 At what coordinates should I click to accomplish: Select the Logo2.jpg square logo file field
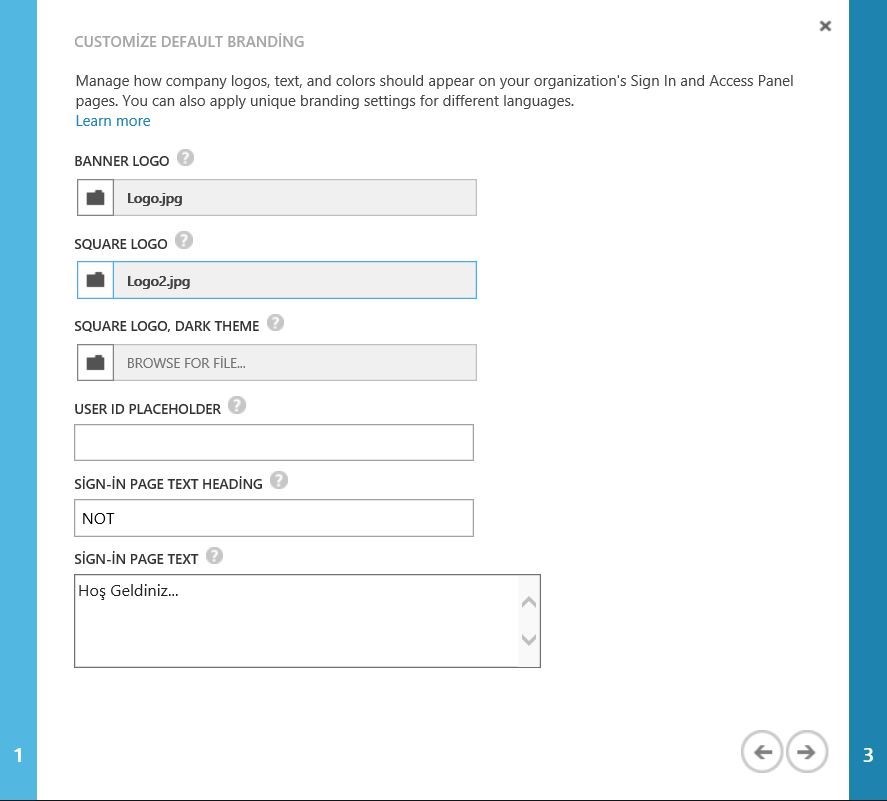294,280
